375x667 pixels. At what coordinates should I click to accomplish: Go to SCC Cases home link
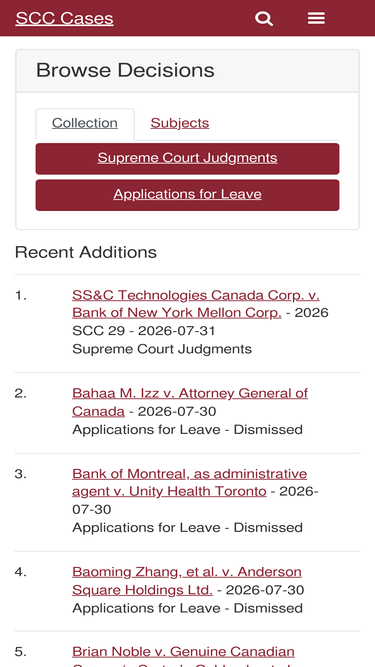click(65, 18)
